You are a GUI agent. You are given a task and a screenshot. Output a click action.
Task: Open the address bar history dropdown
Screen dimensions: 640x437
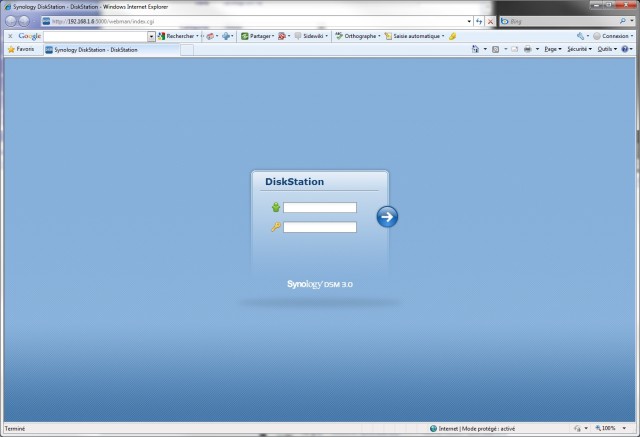469,22
